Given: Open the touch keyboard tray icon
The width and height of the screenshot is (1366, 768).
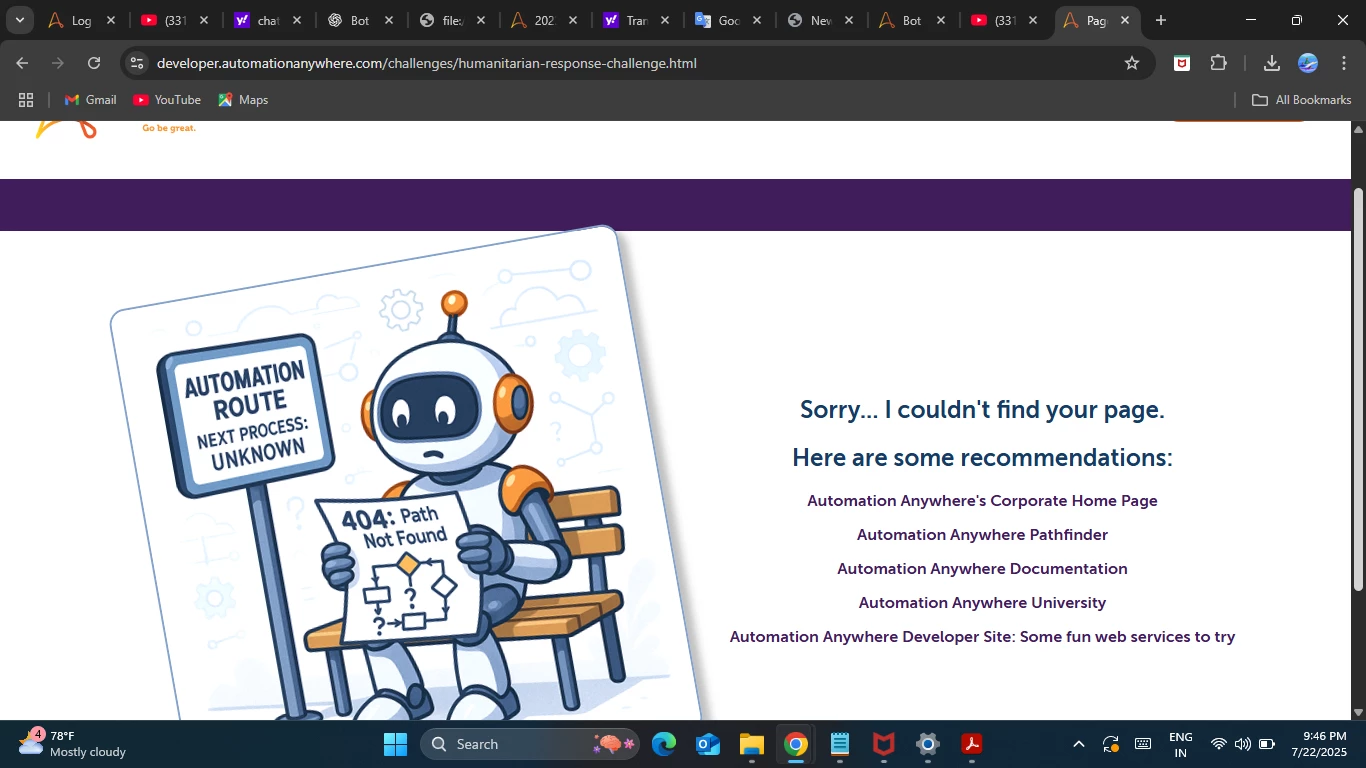Looking at the screenshot, I should tap(1143, 744).
